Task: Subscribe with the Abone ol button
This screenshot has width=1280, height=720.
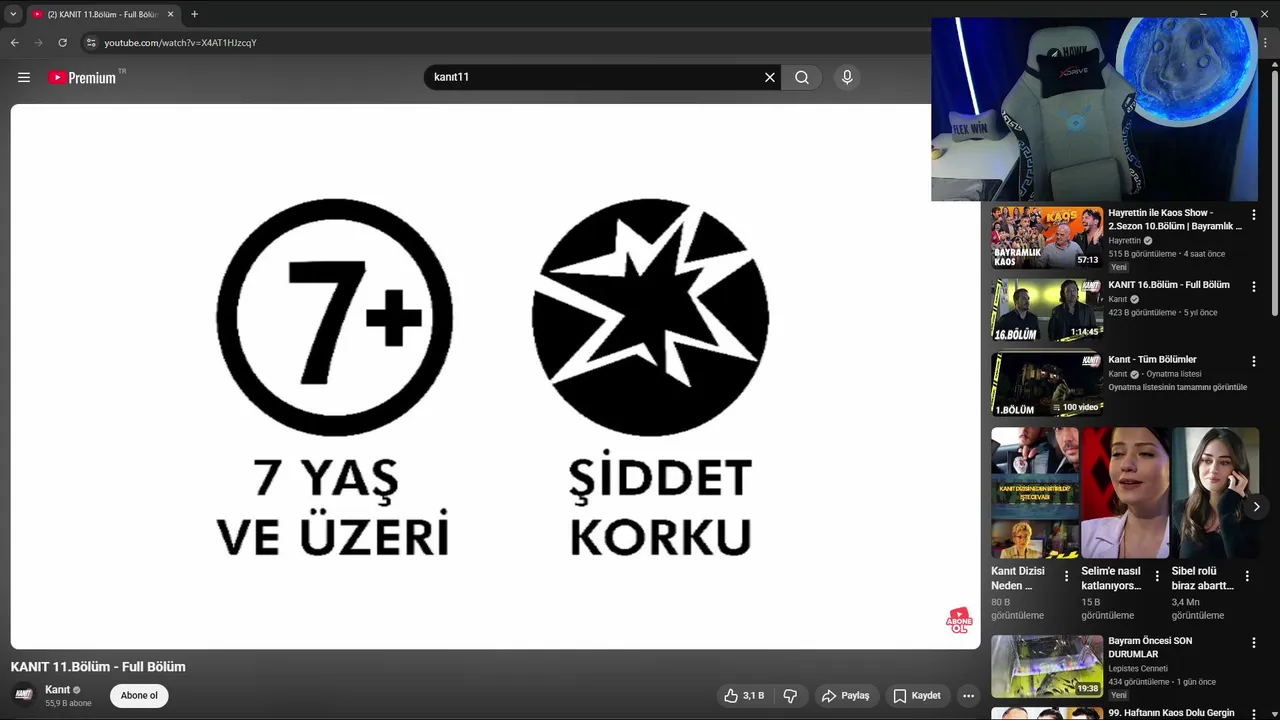Action: tap(139, 696)
